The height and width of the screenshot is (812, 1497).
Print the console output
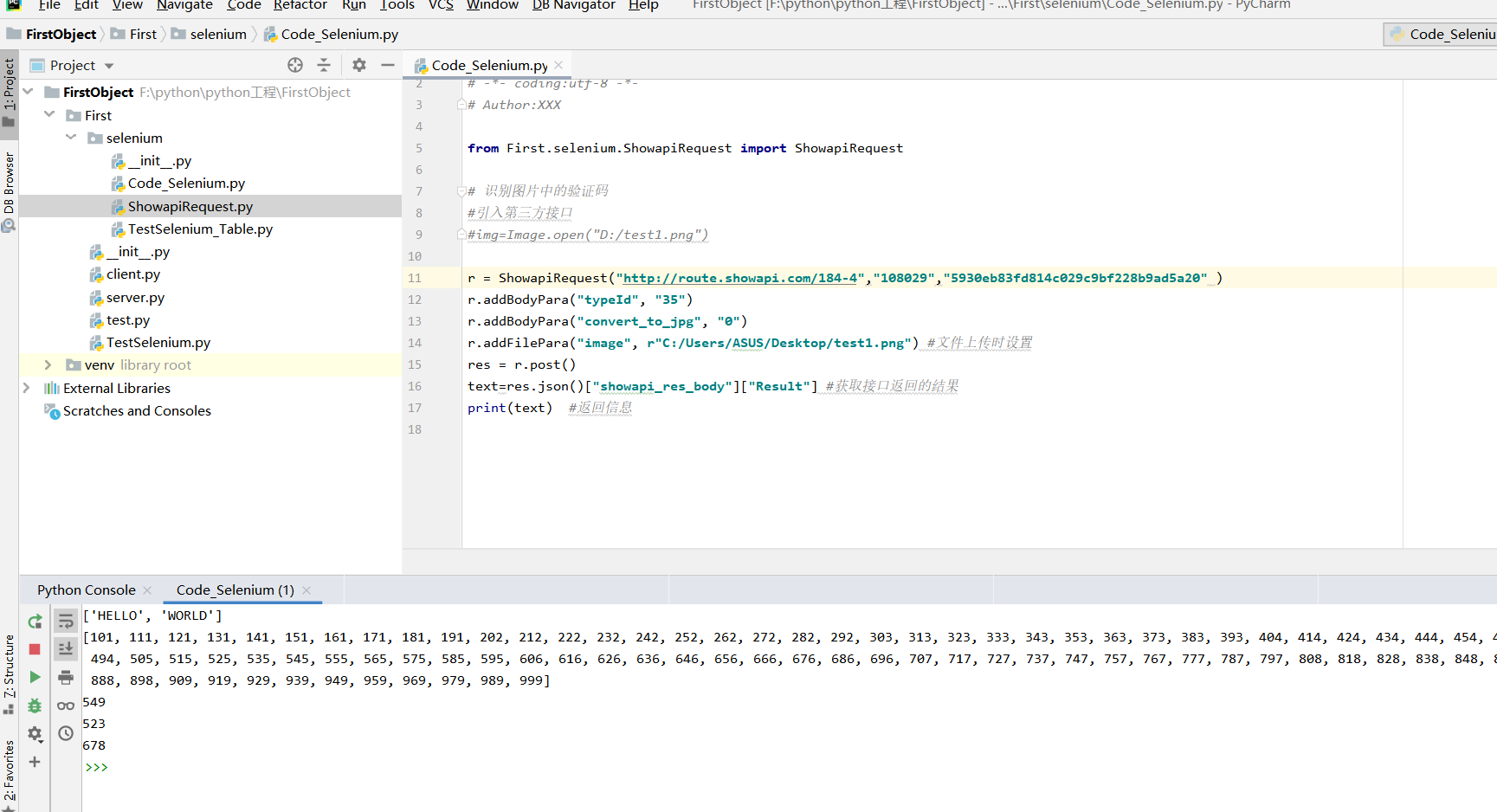click(66, 677)
